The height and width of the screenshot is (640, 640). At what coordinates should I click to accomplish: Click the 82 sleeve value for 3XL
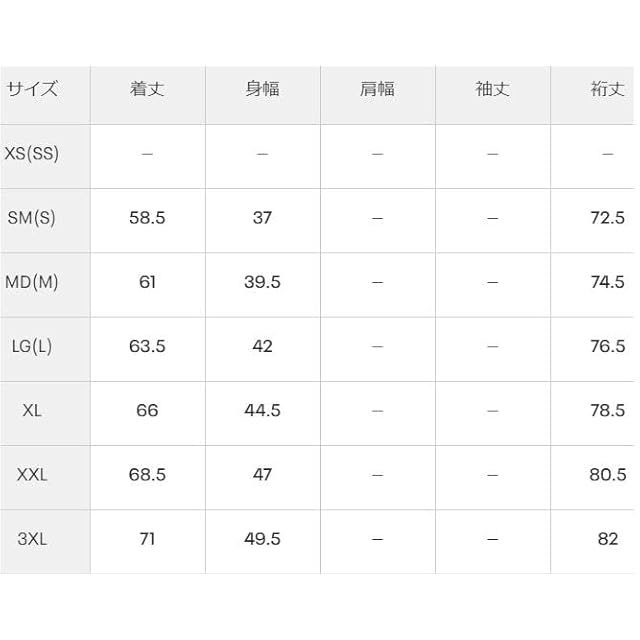pyautogui.click(x=607, y=538)
